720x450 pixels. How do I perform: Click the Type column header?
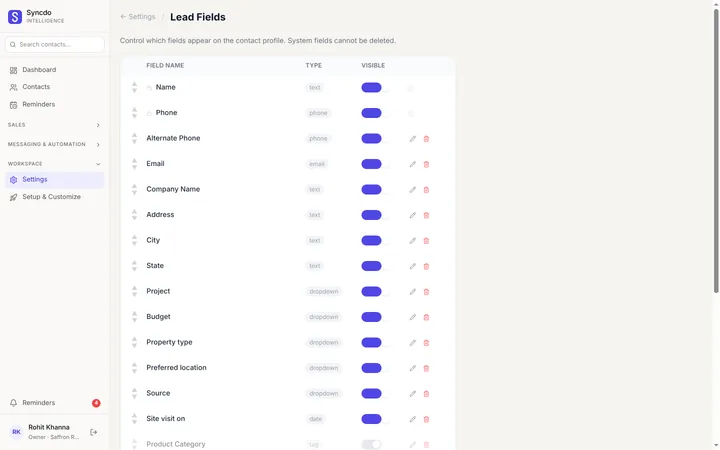(314, 66)
